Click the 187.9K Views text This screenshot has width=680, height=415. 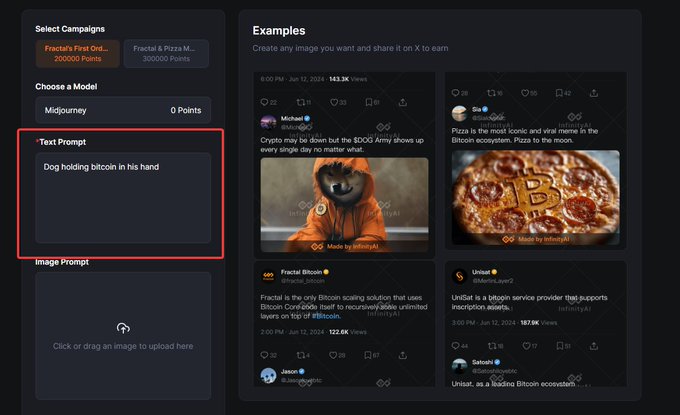point(538,323)
